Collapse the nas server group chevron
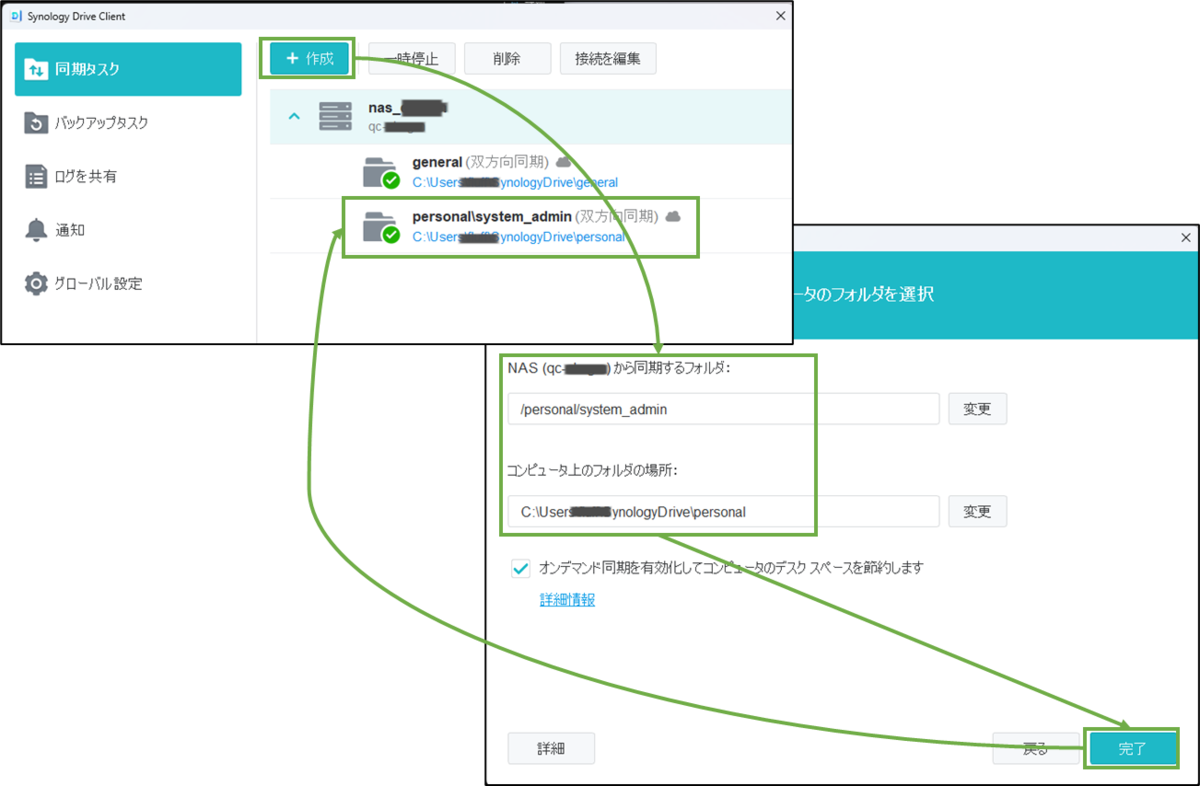Screen dimensions: 1200x786 294,117
